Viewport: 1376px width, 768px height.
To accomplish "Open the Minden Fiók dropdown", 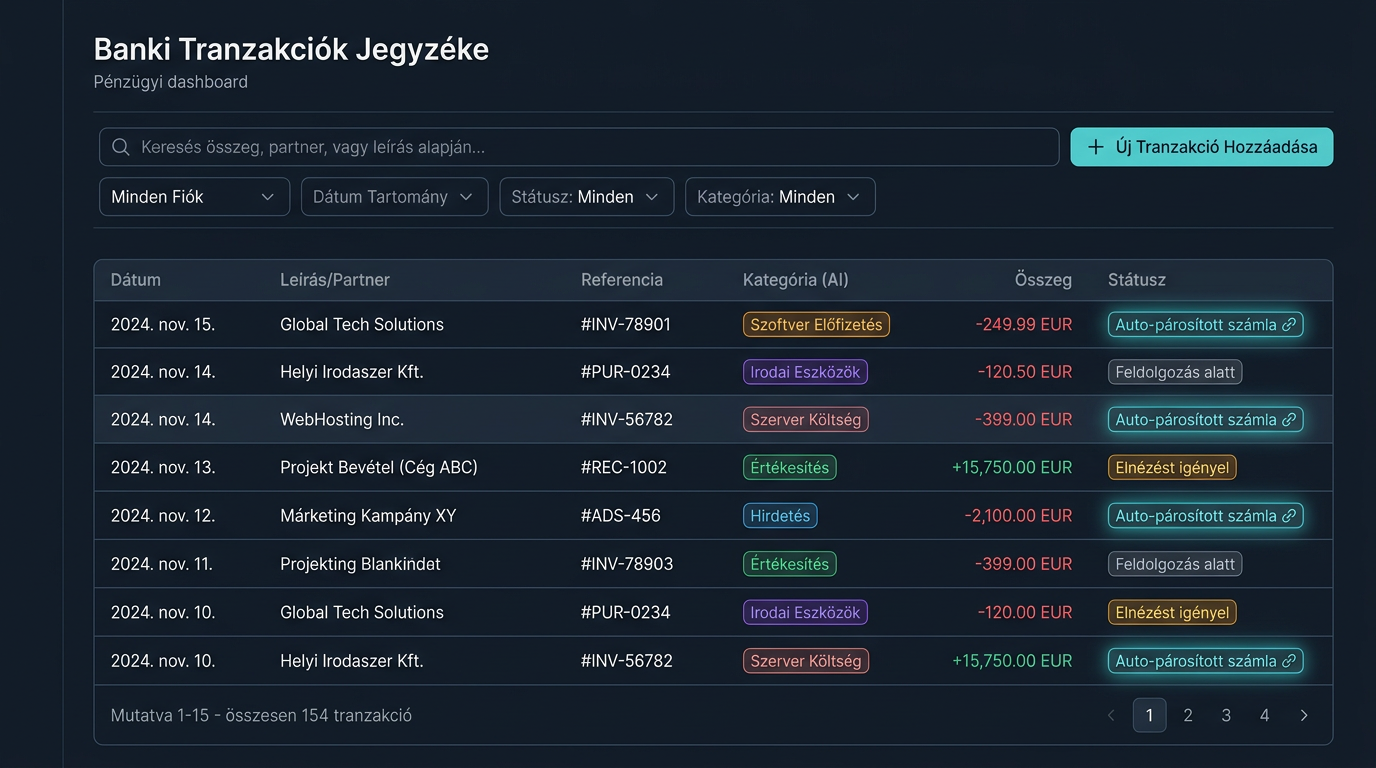I will (194, 197).
